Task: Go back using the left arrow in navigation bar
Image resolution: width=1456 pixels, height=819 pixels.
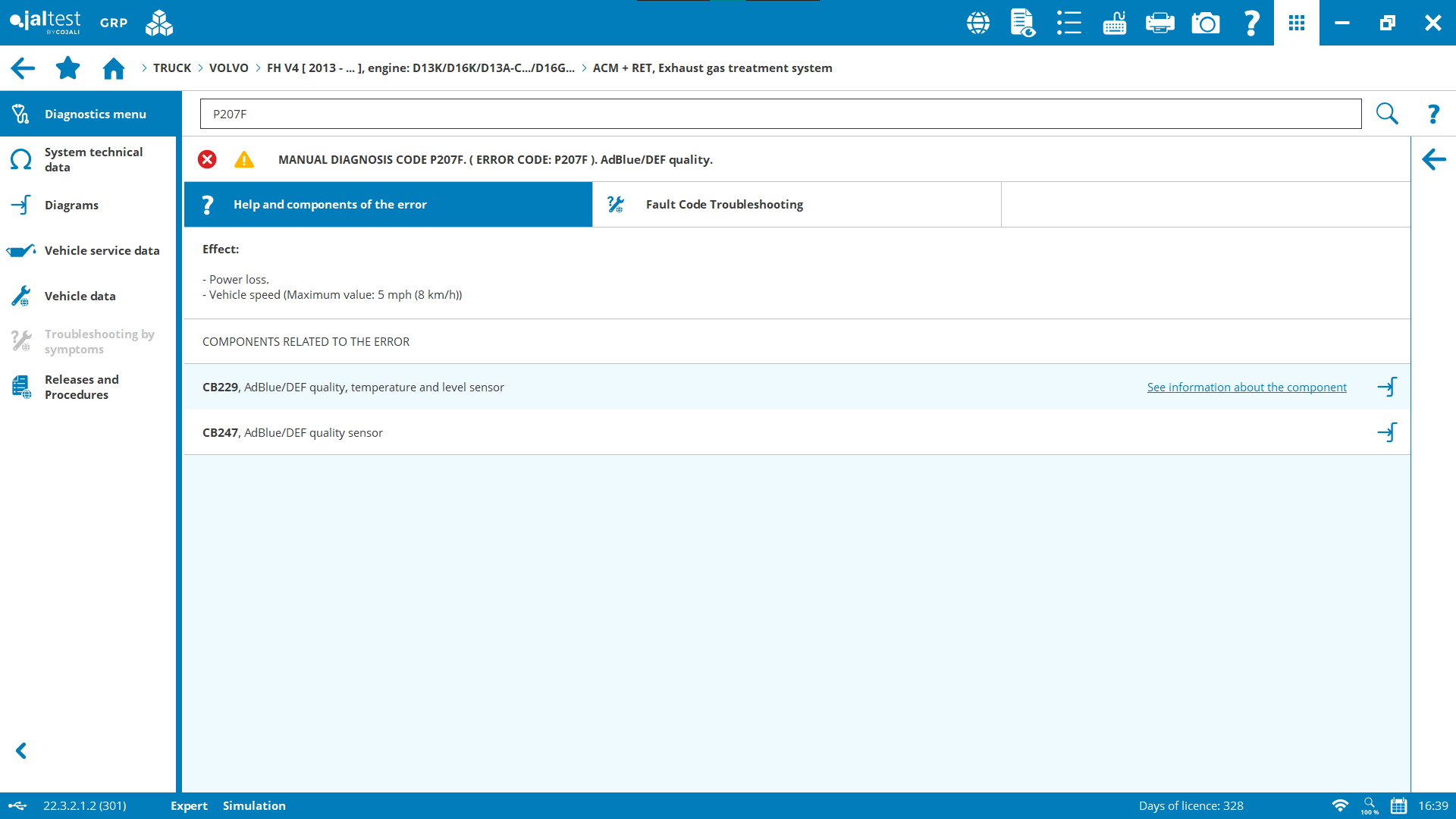Action: pyautogui.click(x=23, y=68)
